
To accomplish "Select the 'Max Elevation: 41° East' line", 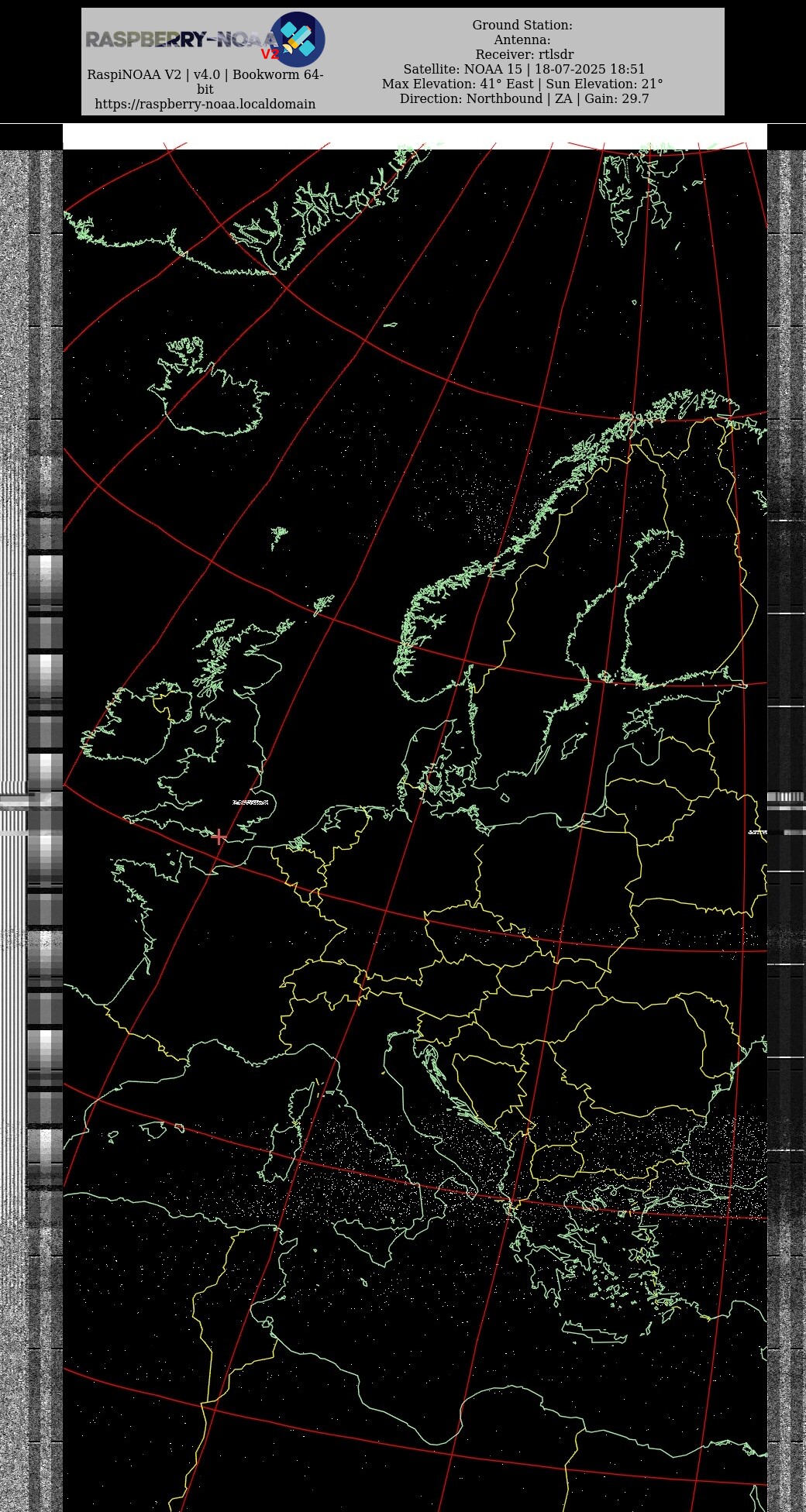I will [x=458, y=84].
